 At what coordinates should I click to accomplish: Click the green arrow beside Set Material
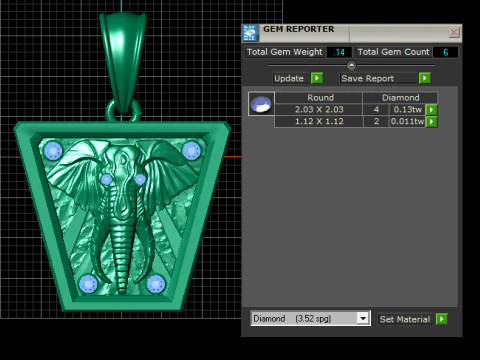click(x=442, y=319)
